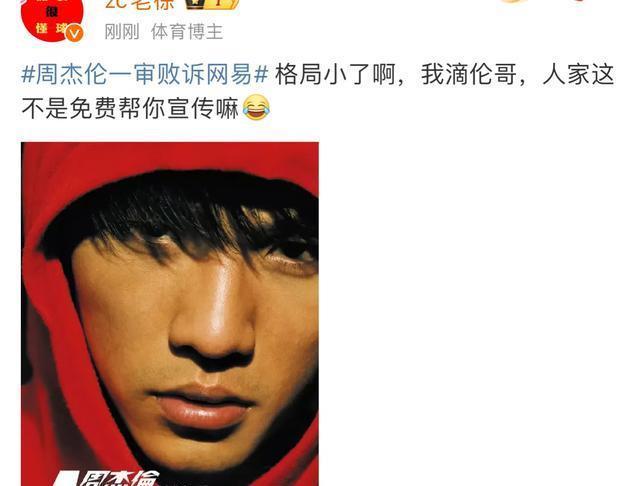Viewport: 640px width, 486px height.
Task: Open the poster's red profile avatar
Action: tap(52, 20)
